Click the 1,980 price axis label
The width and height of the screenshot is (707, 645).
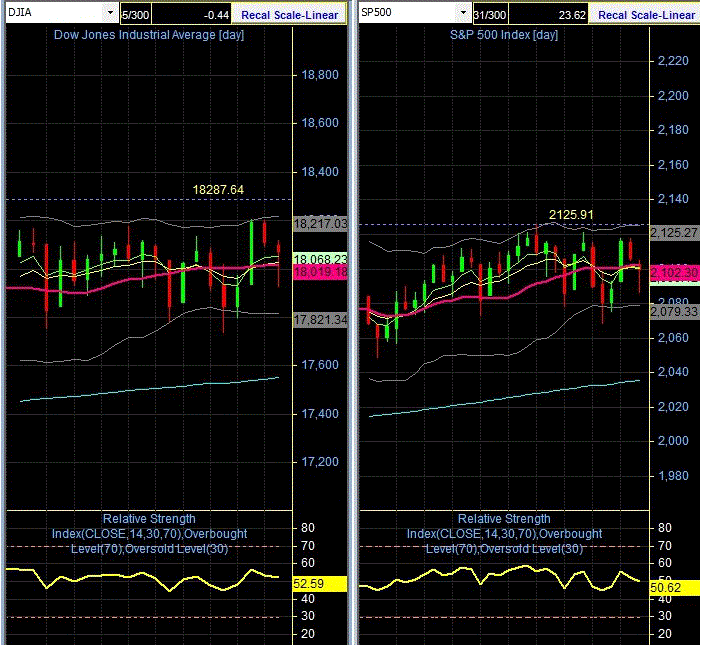coord(673,476)
